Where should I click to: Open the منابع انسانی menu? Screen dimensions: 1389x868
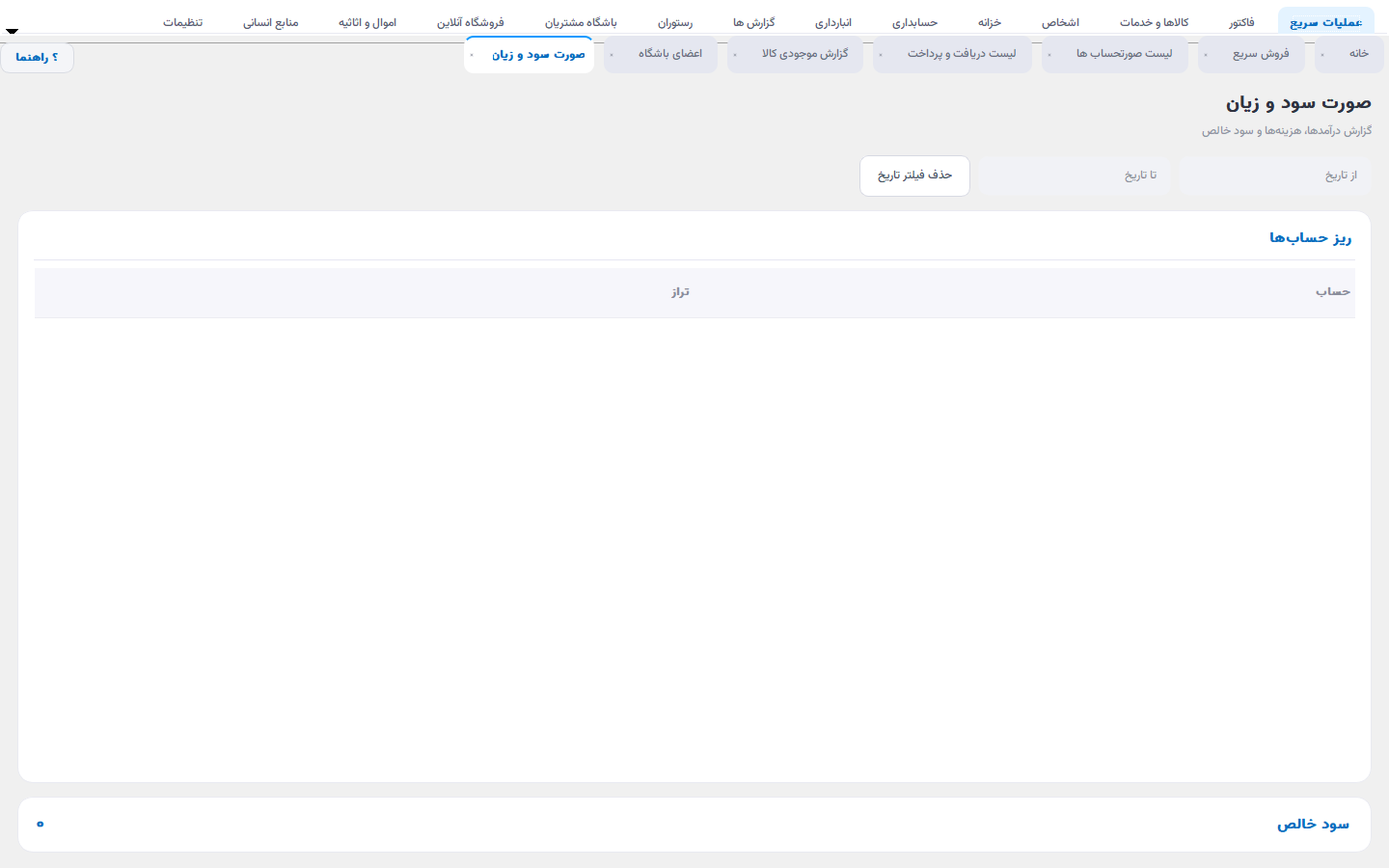pos(271,22)
